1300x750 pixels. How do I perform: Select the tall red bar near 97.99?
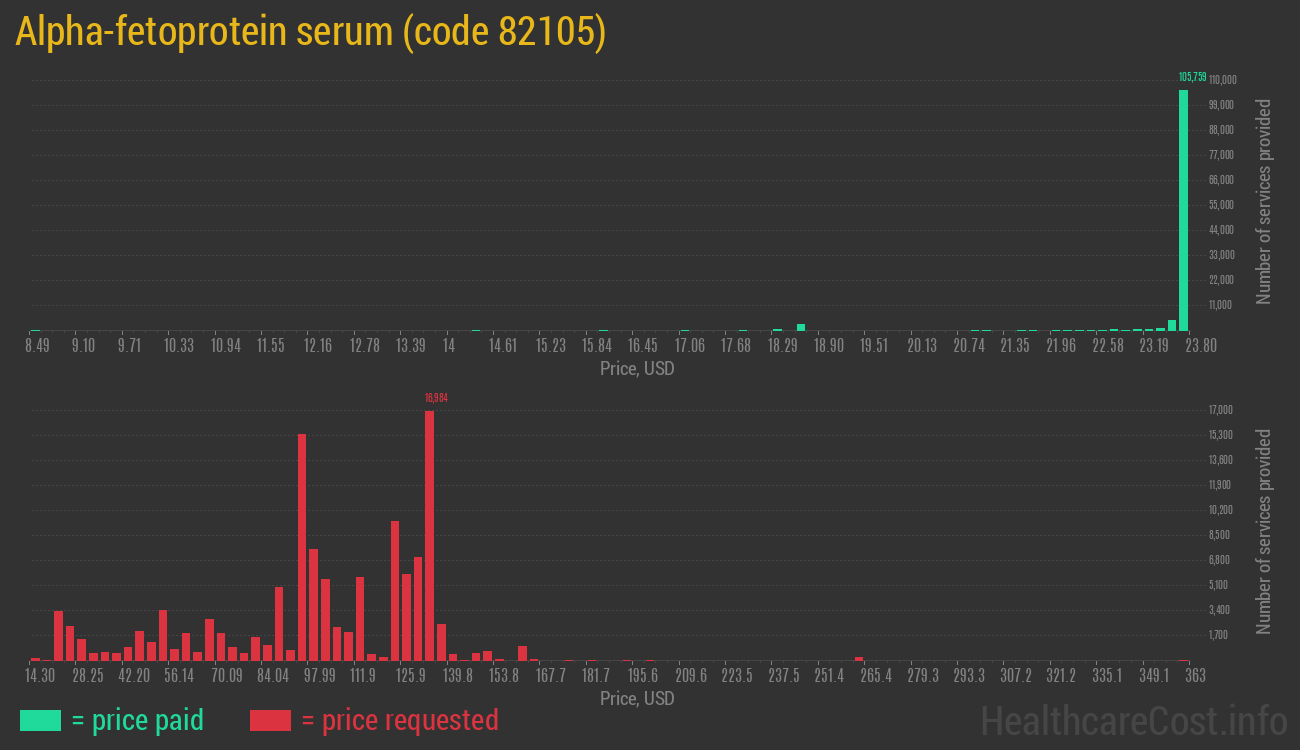(300, 545)
